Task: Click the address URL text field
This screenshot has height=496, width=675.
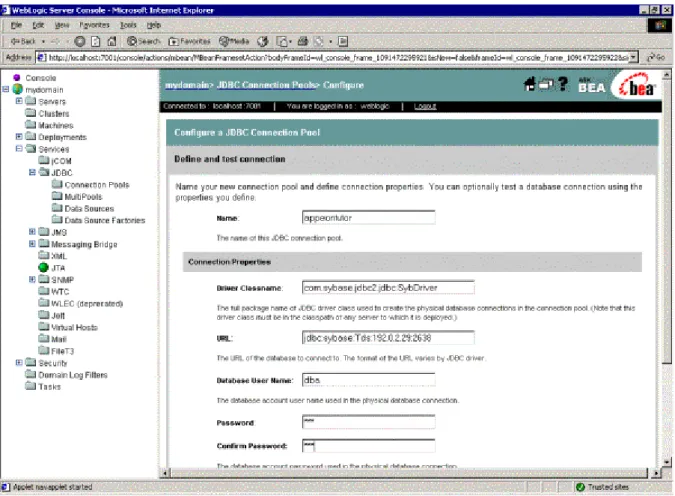Action: click(x=338, y=57)
